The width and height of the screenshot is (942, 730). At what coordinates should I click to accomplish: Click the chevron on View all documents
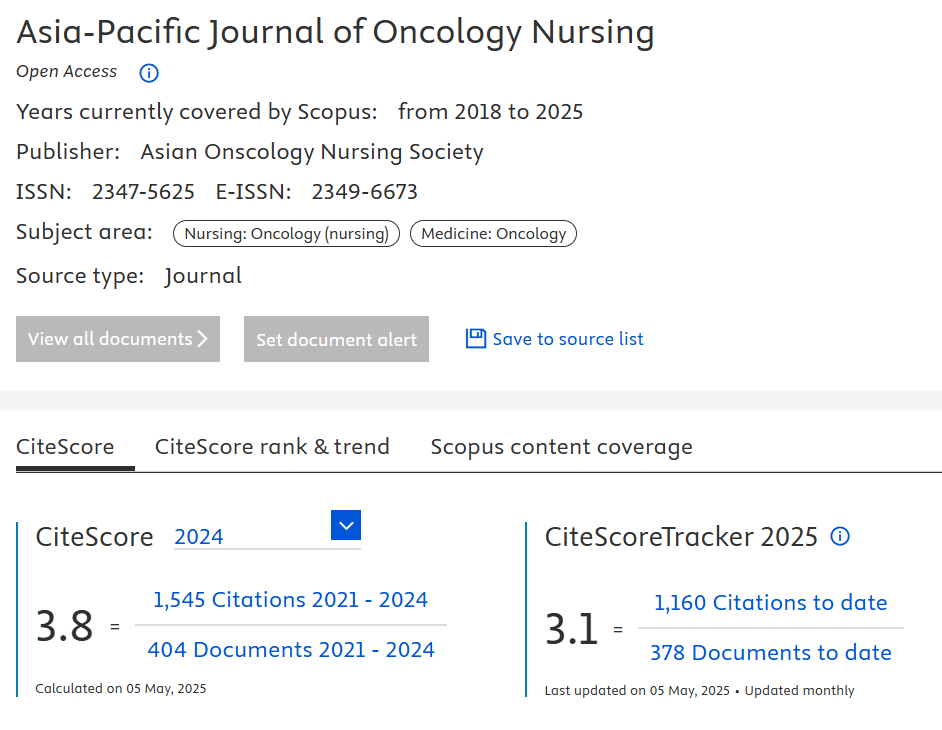click(202, 338)
